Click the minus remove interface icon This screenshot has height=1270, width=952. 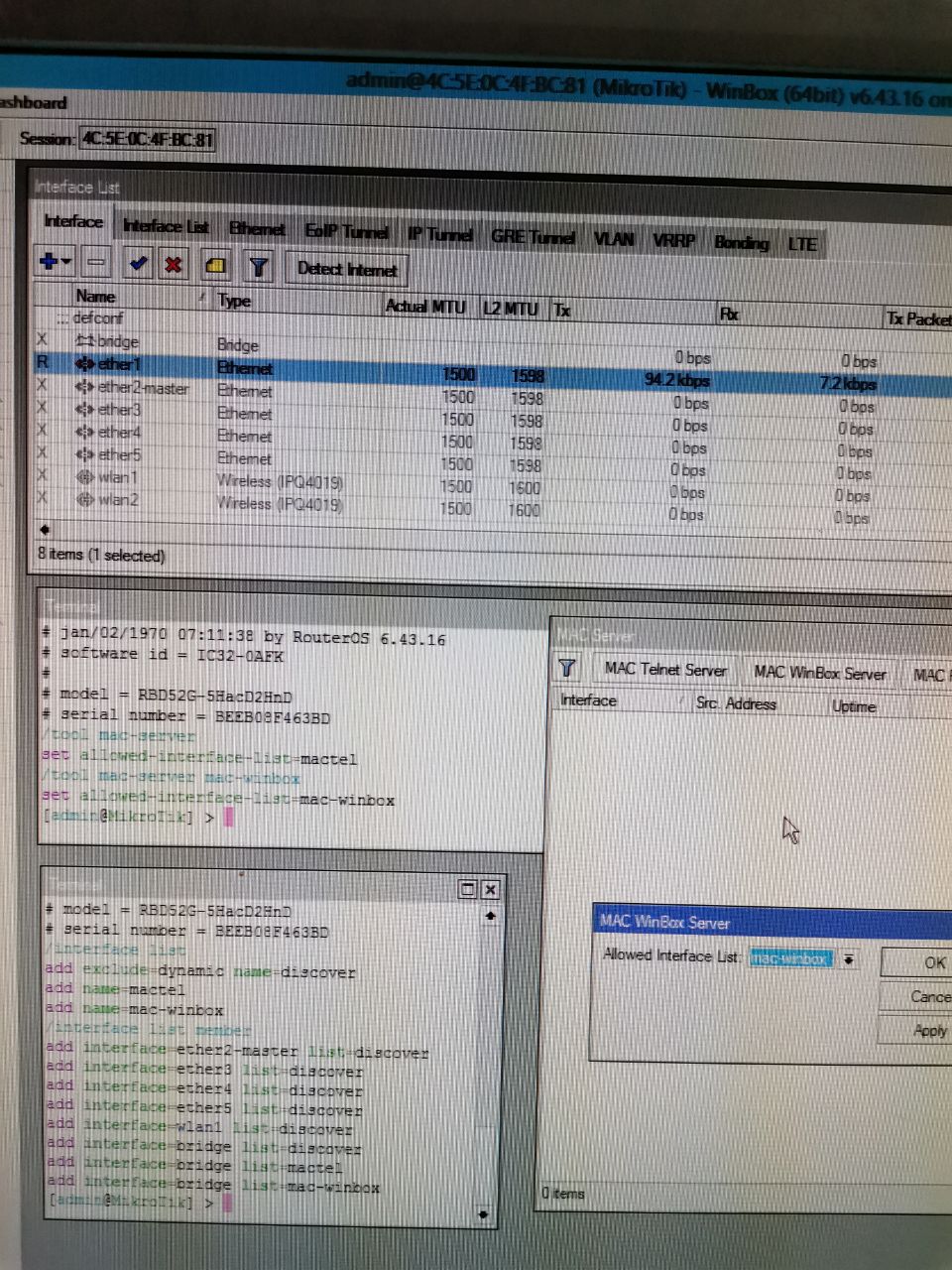pyautogui.click(x=96, y=263)
